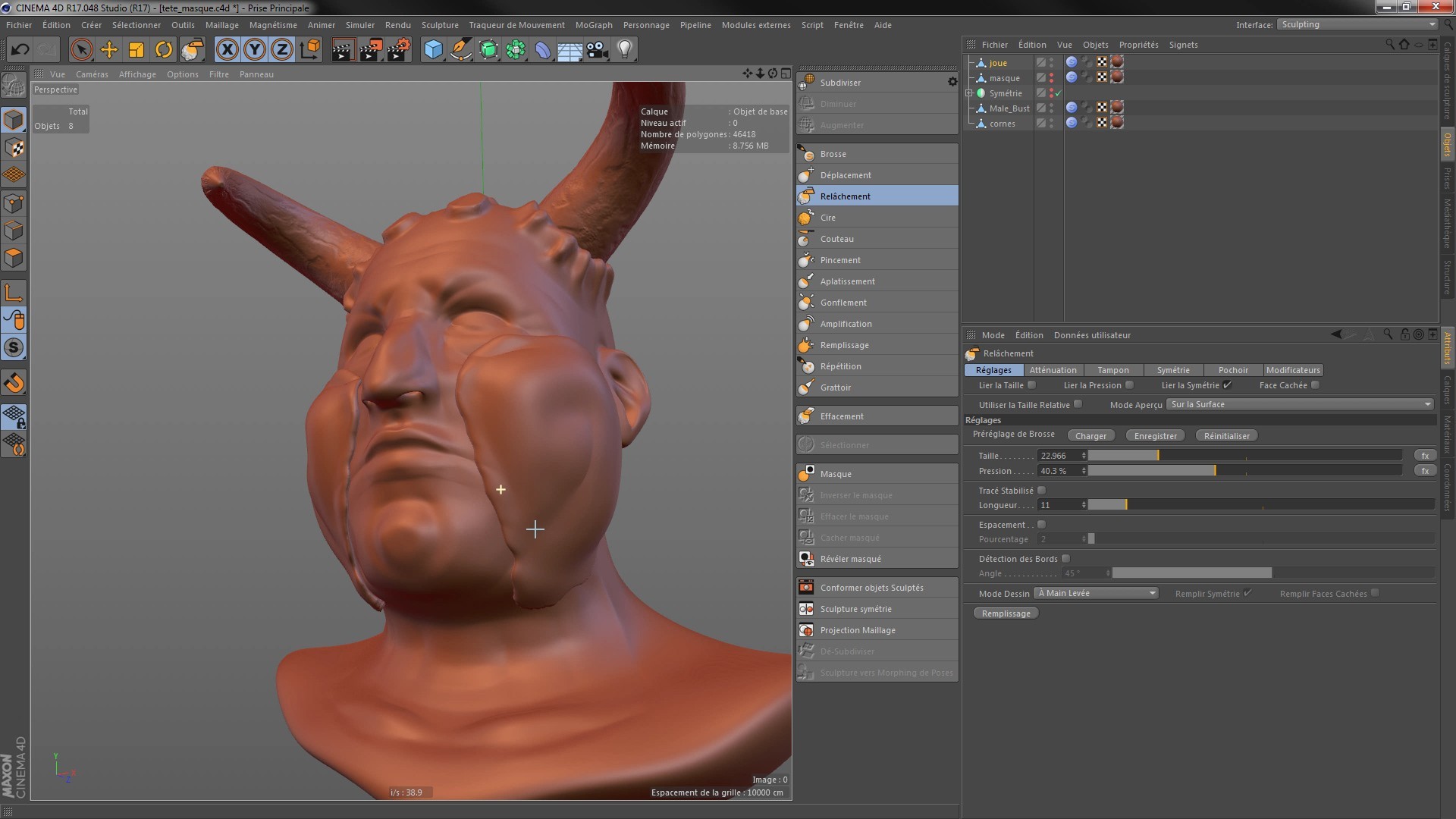The height and width of the screenshot is (819, 1456).
Task: Select the Move tool icon
Action: (x=109, y=50)
